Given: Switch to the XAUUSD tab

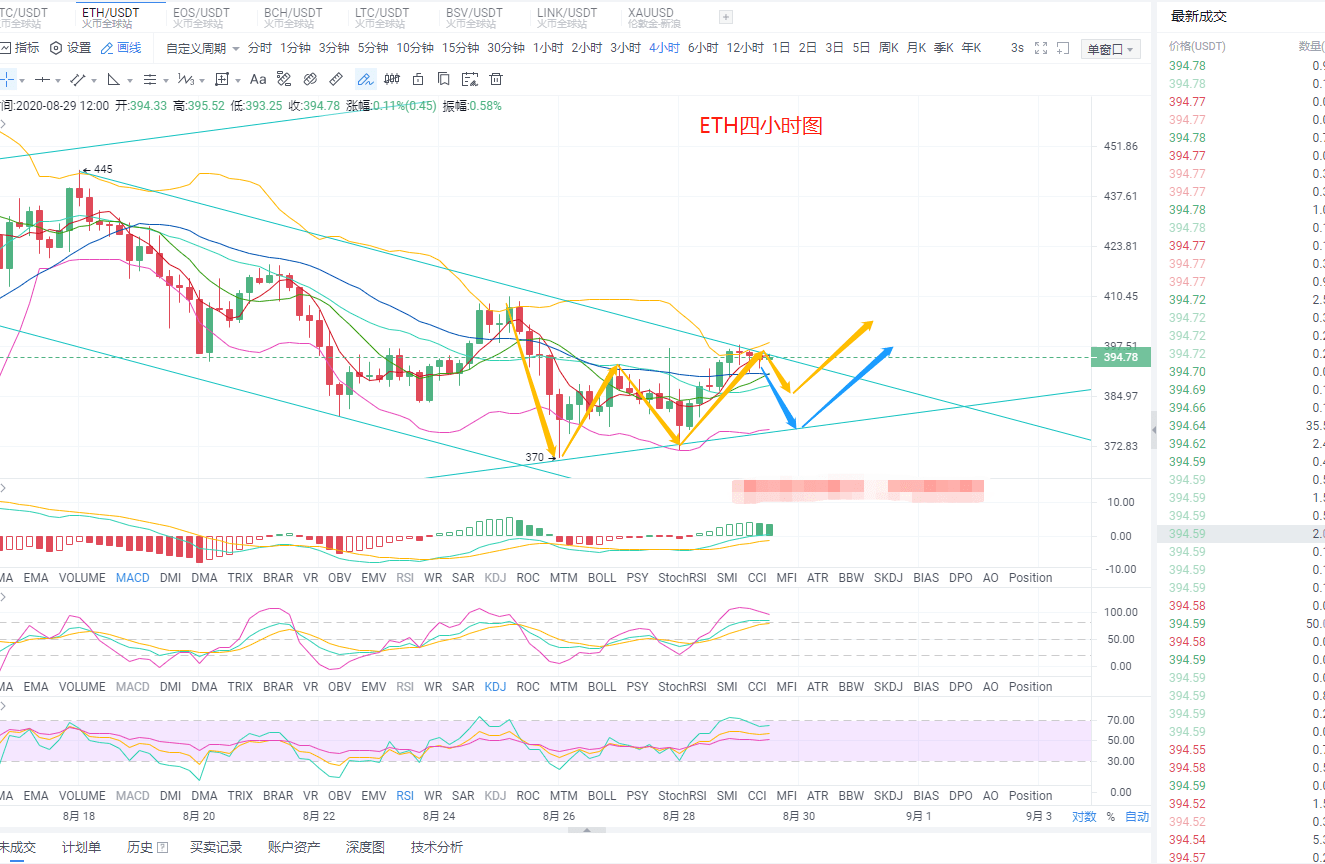Looking at the screenshot, I should [x=655, y=17].
